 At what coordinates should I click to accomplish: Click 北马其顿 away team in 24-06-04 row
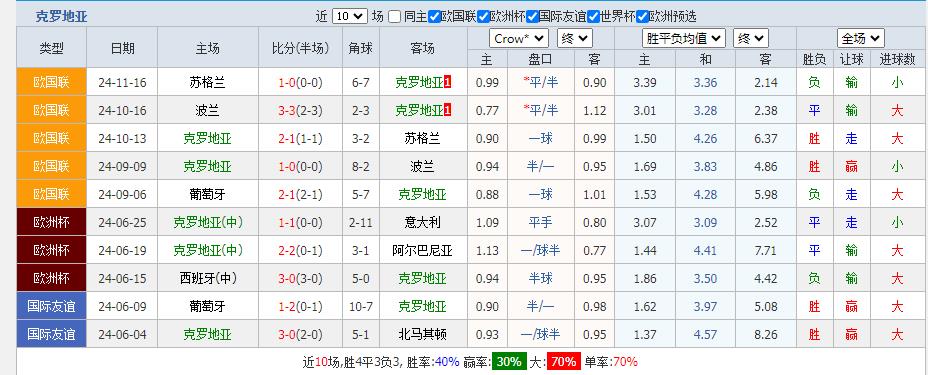pyautogui.click(x=423, y=334)
